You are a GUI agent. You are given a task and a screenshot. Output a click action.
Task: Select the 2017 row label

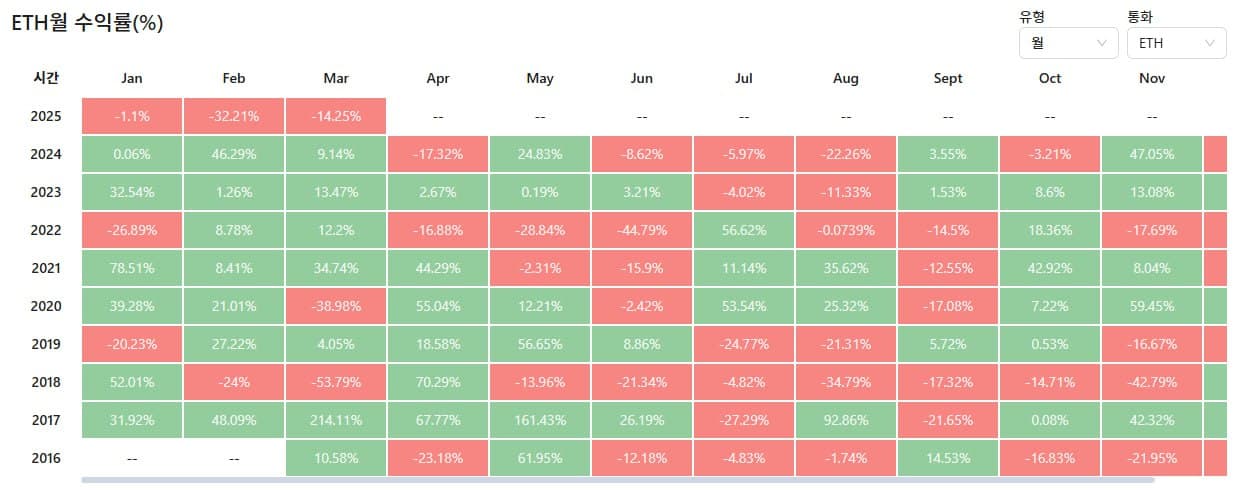(46, 420)
